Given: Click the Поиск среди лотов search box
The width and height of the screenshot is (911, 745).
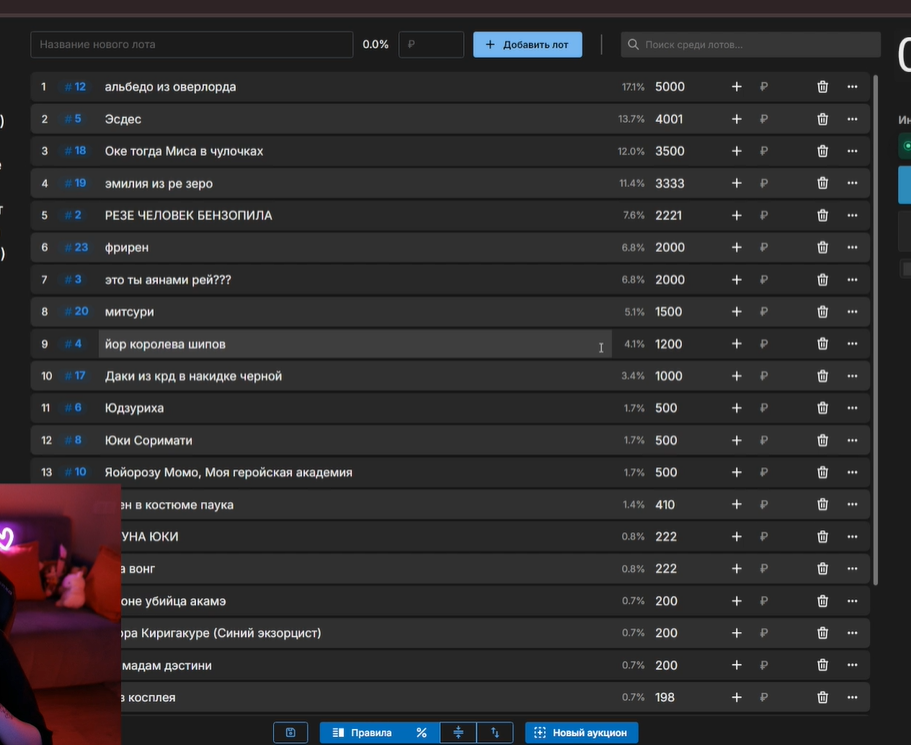Looking at the screenshot, I should click(x=751, y=45).
